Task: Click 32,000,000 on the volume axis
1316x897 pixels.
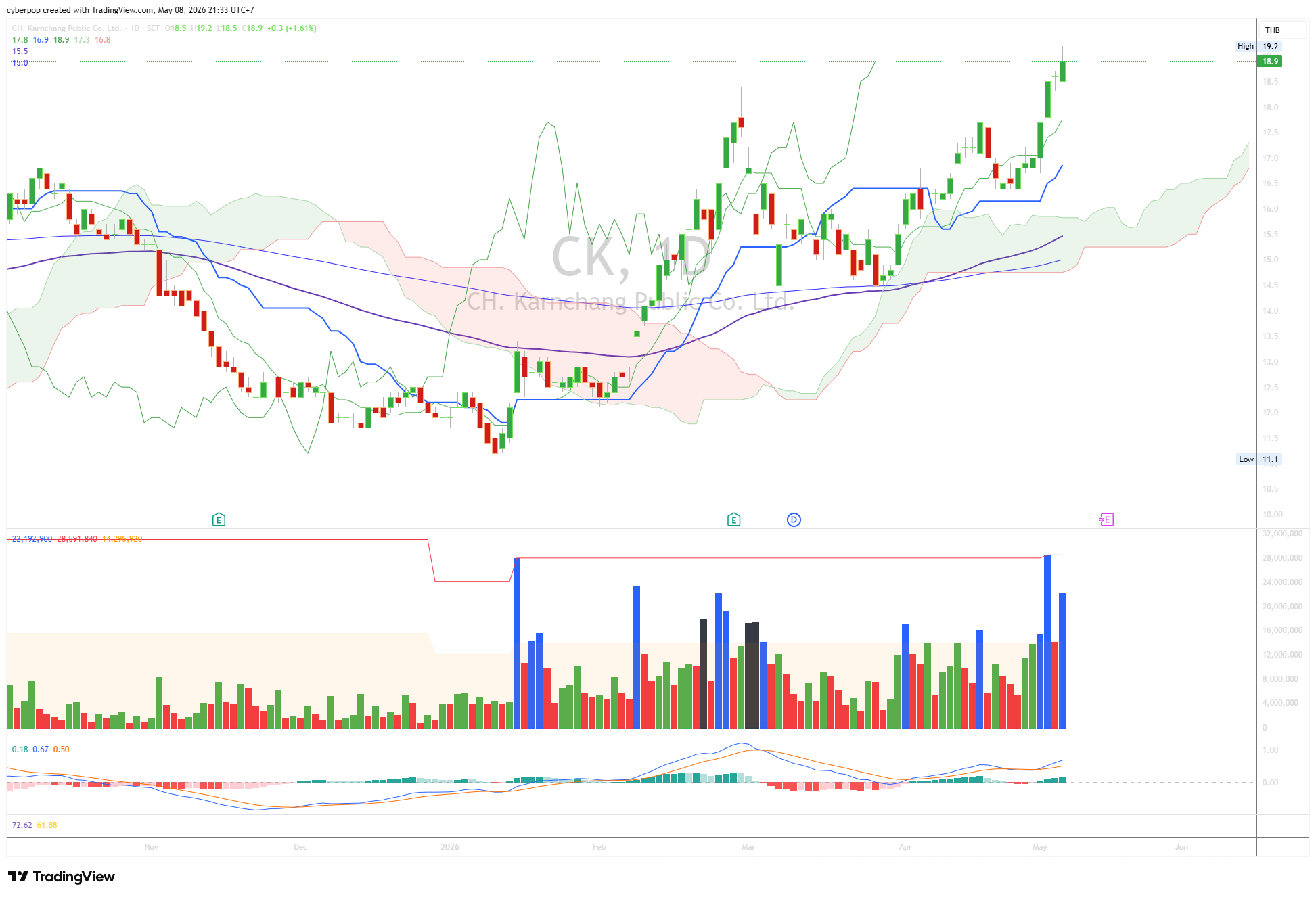Action: point(1282,534)
